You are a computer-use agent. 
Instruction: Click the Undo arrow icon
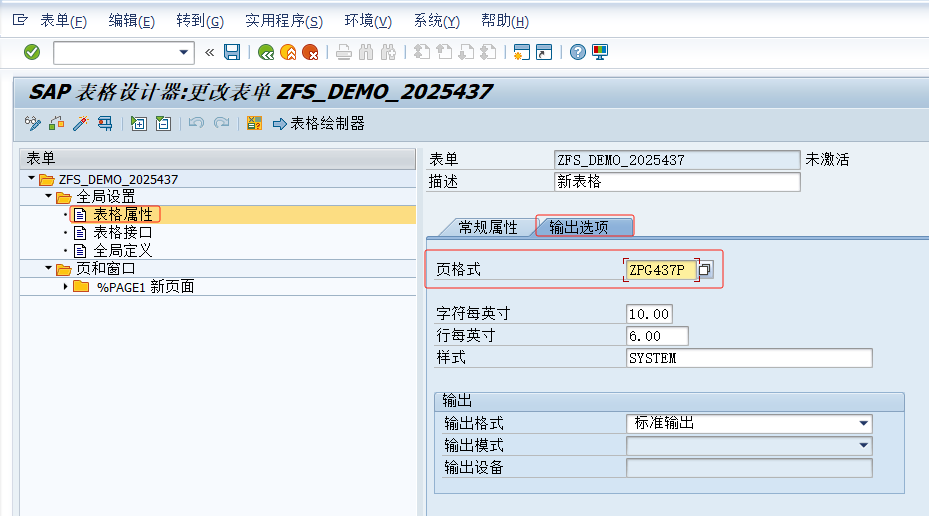196,123
